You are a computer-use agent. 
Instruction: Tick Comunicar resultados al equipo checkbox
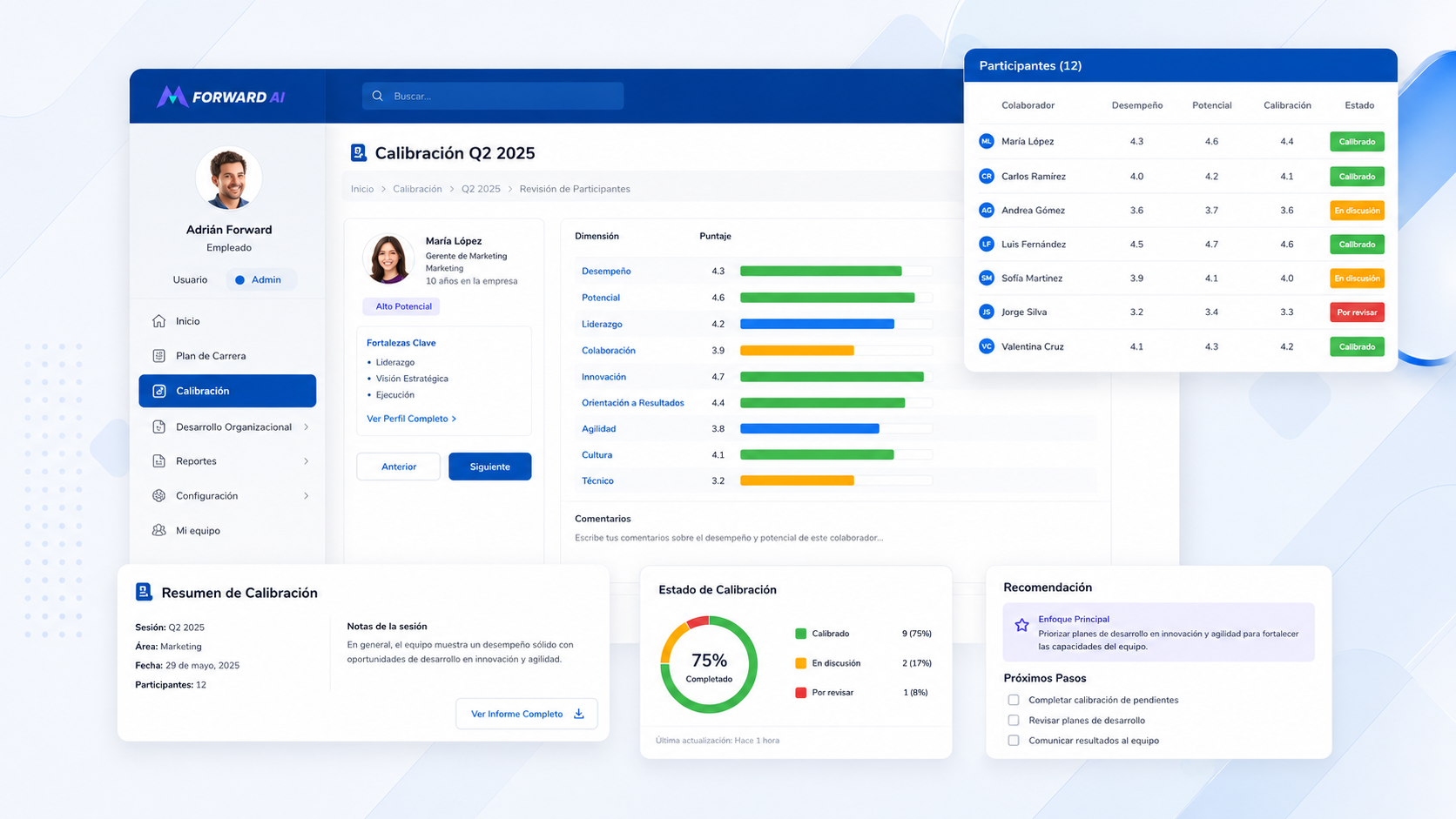pos(1013,741)
